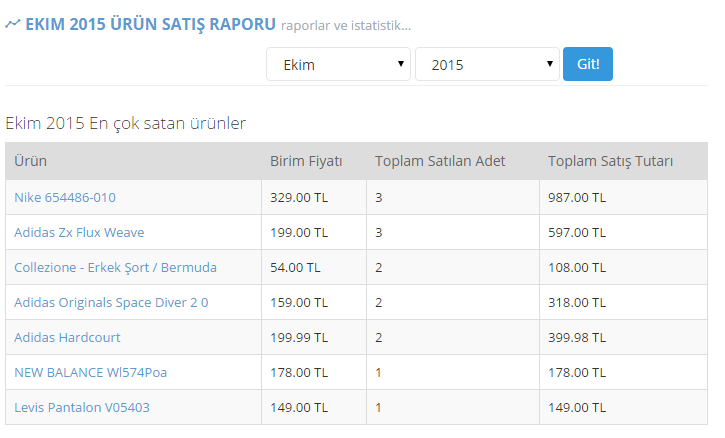The image size is (725, 438).
Task: Select the 987.00 TL total sales cell
Action: (577, 198)
